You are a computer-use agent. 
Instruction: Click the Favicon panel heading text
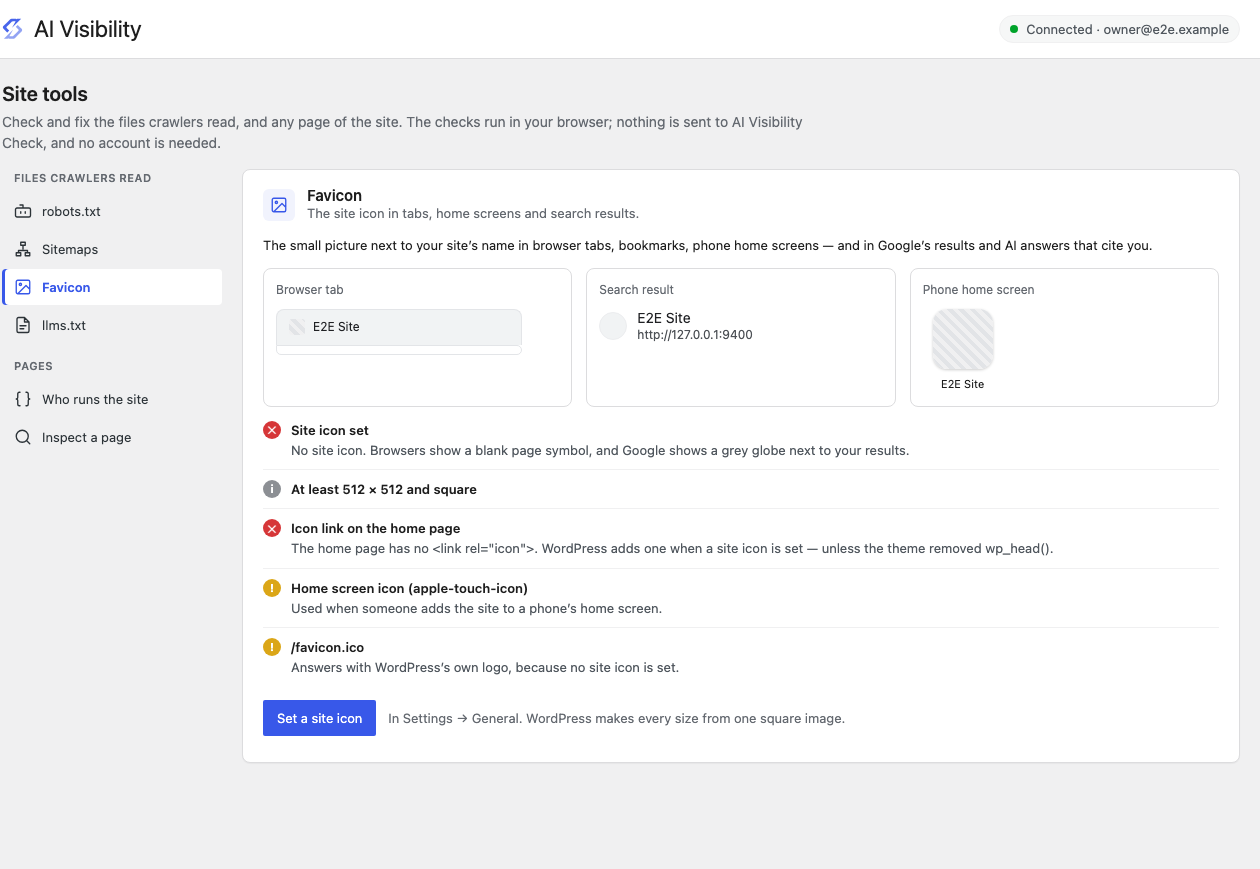(334, 196)
